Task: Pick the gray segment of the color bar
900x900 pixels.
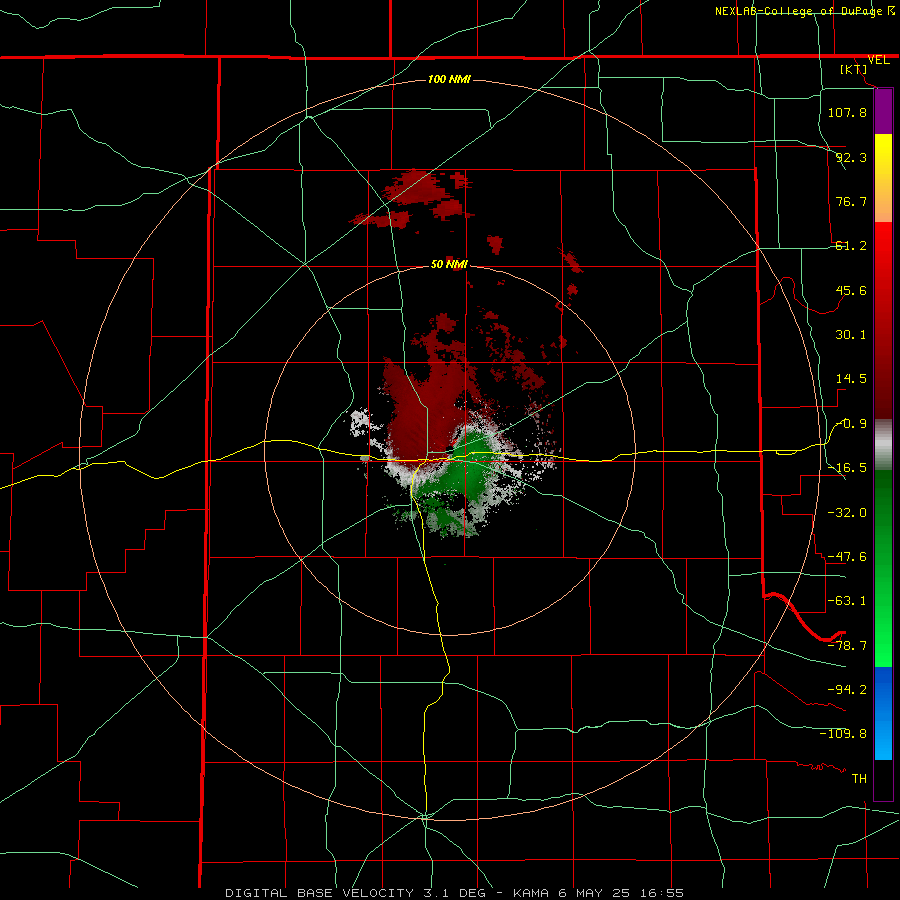Action: click(x=883, y=445)
